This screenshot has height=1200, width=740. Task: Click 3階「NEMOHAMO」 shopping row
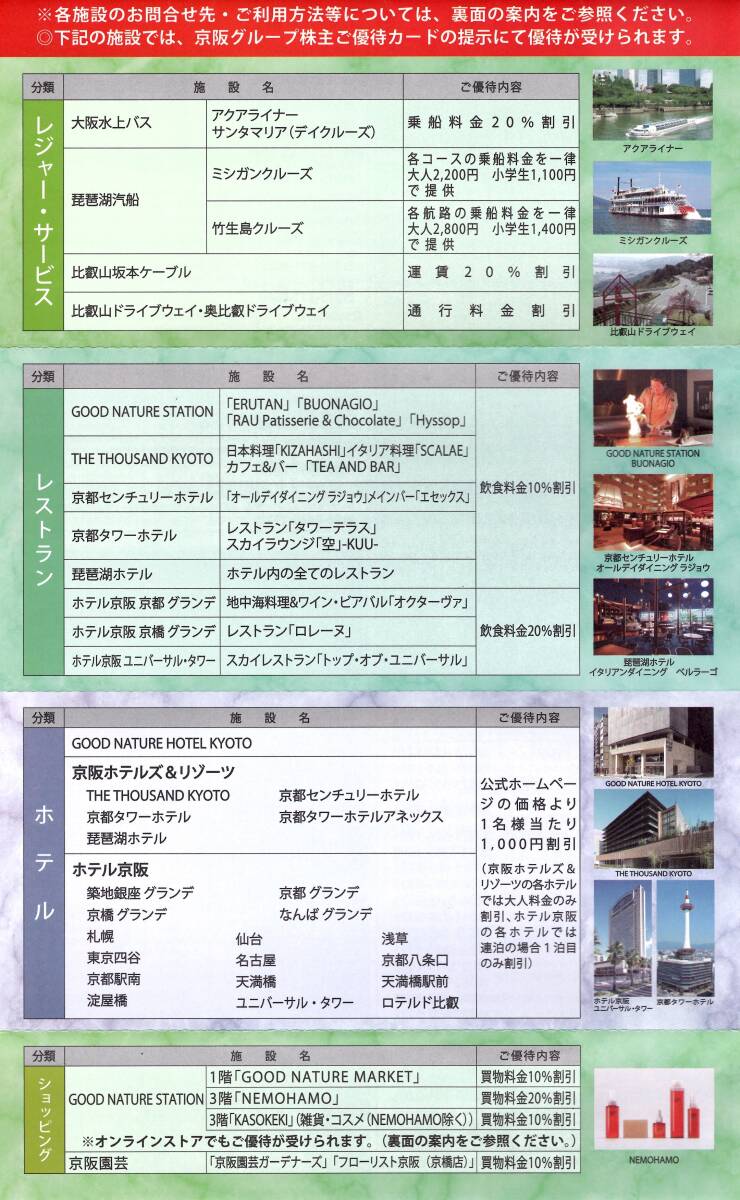341,1098
